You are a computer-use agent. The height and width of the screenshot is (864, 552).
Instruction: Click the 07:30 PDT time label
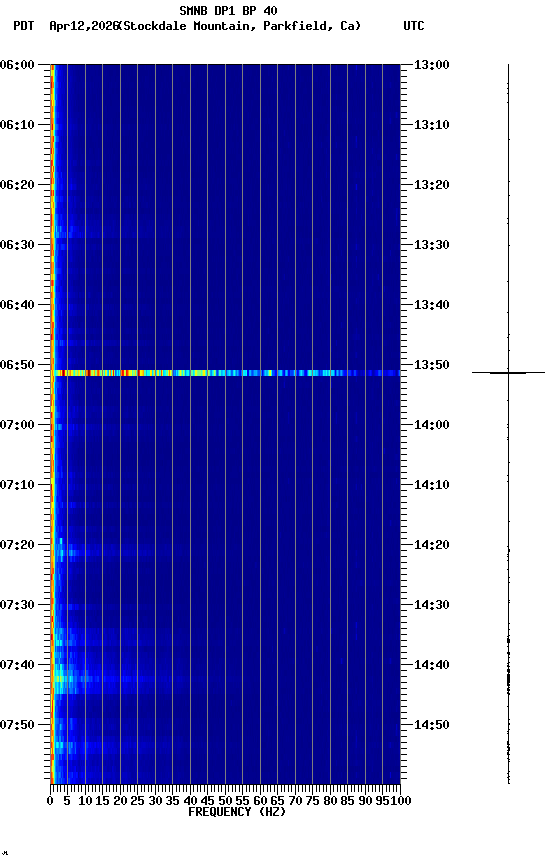[x=17, y=606]
